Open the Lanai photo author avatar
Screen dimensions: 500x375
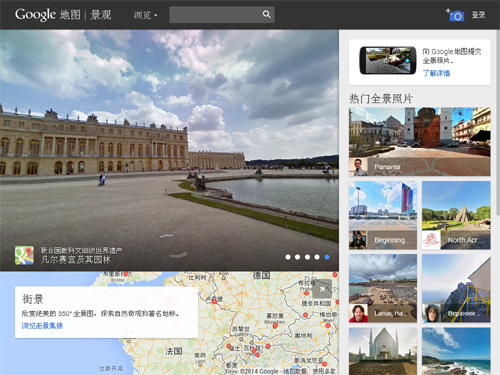pos(358,313)
